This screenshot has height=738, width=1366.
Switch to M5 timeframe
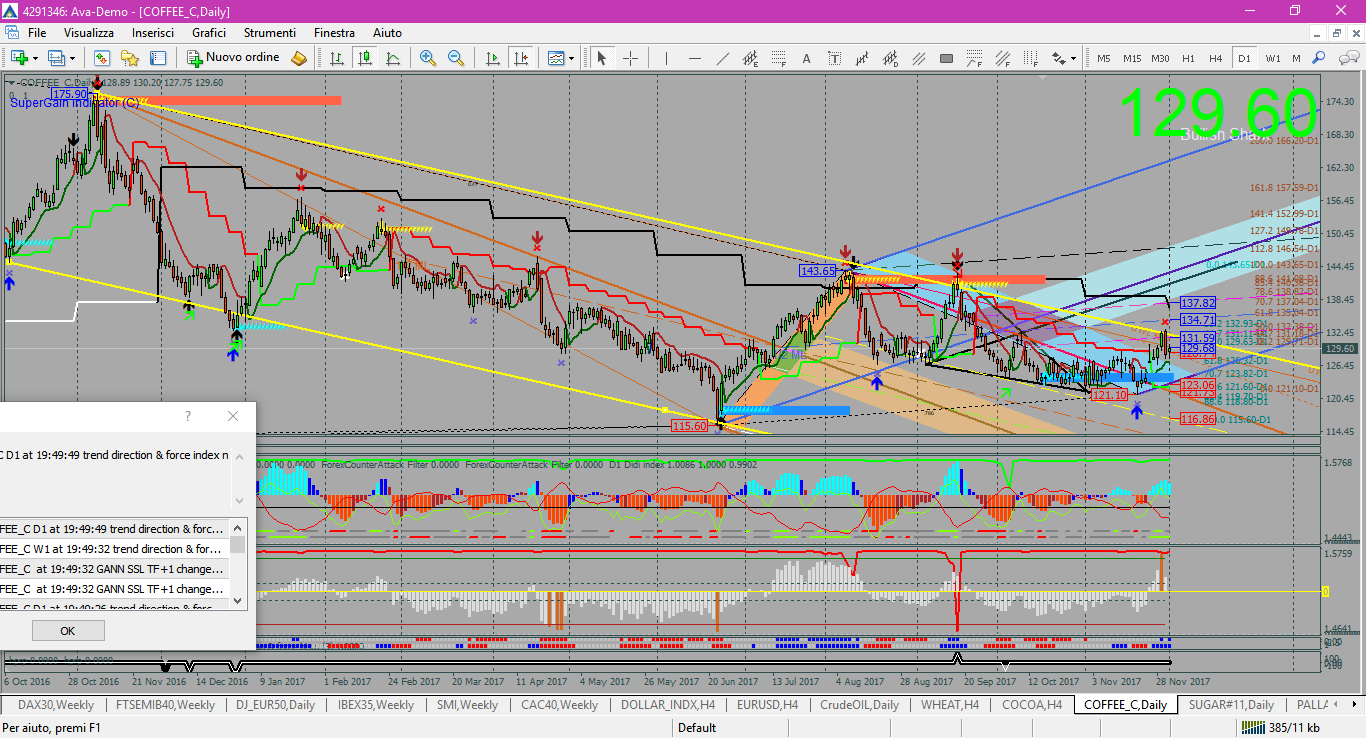(1103, 58)
